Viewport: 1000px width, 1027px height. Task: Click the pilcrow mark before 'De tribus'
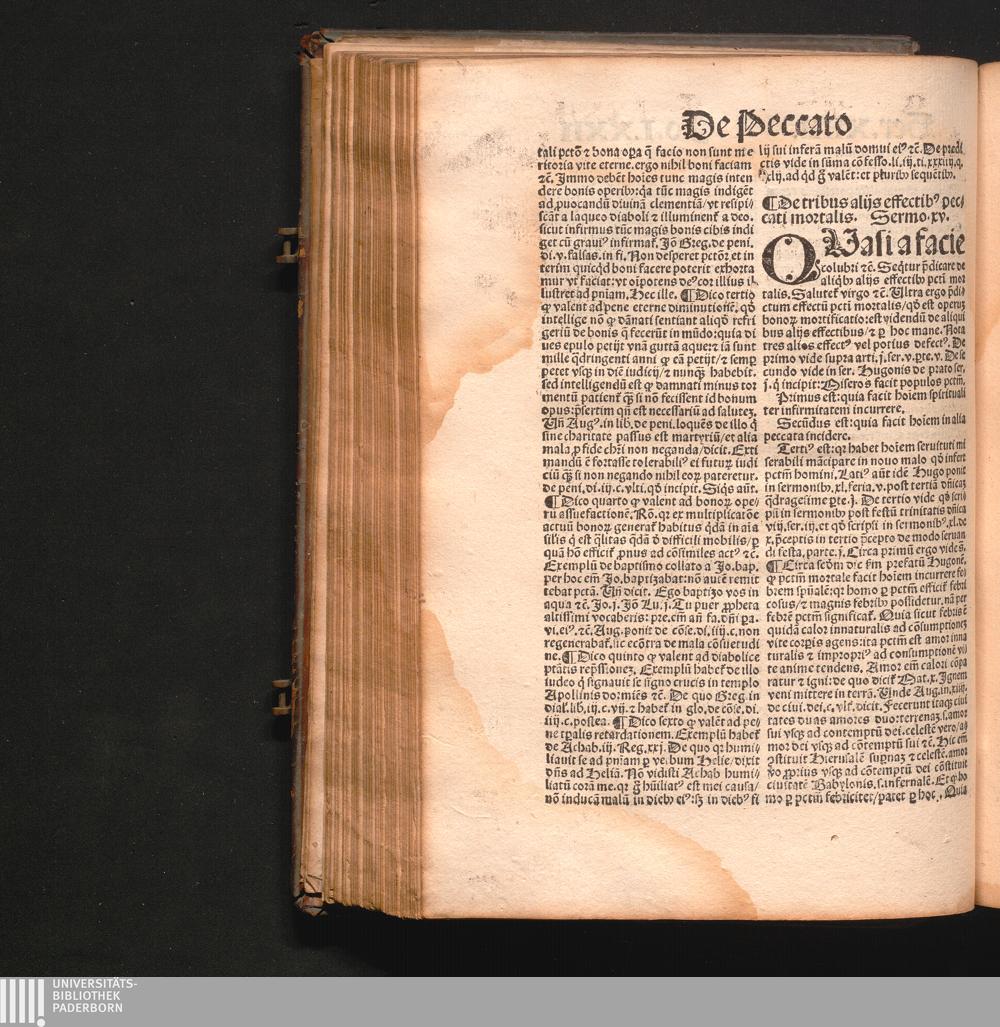770,202
